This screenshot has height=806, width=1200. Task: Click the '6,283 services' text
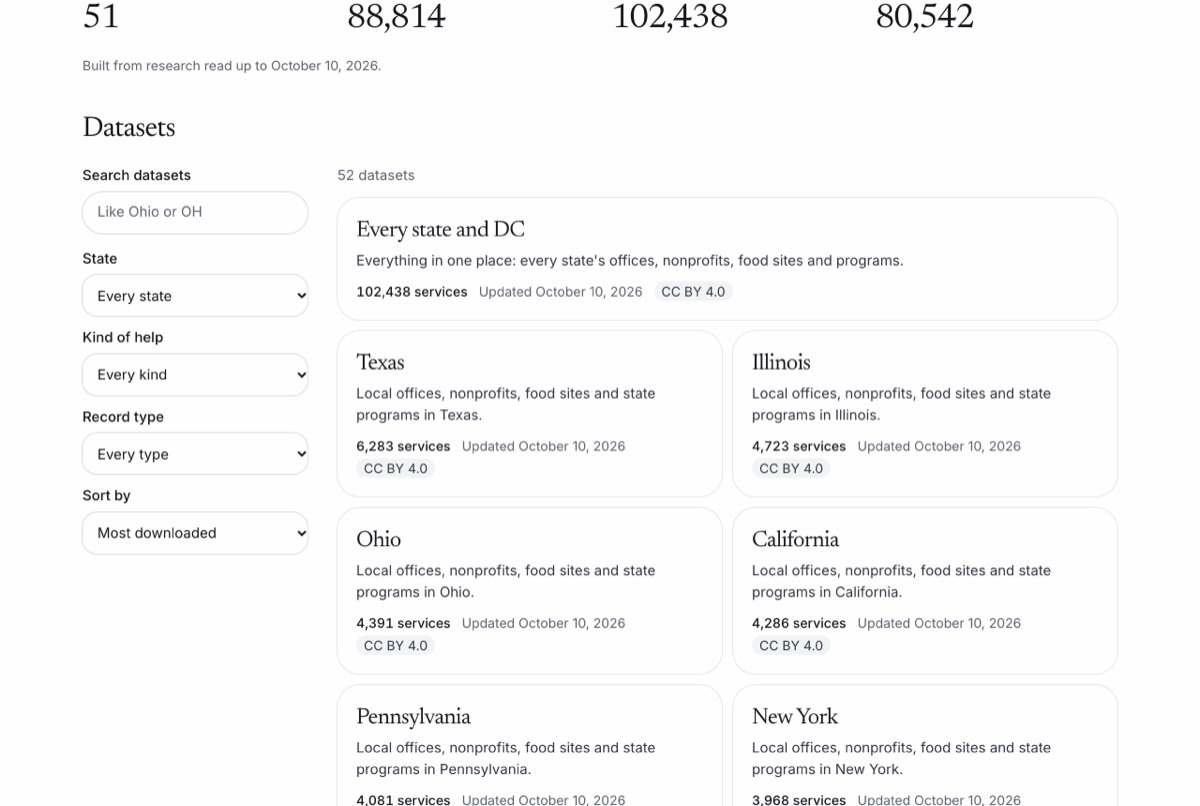403,446
